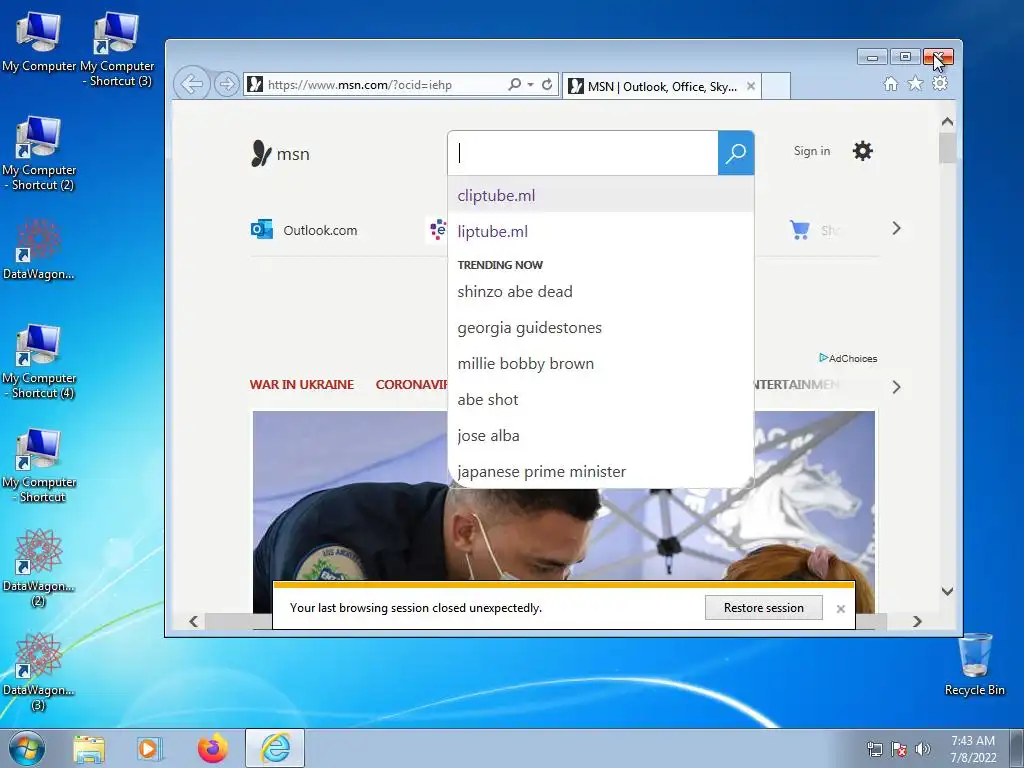Open Windows Explorer from the taskbar
Image resolution: width=1024 pixels, height=768 pixels.
point(89,748)
